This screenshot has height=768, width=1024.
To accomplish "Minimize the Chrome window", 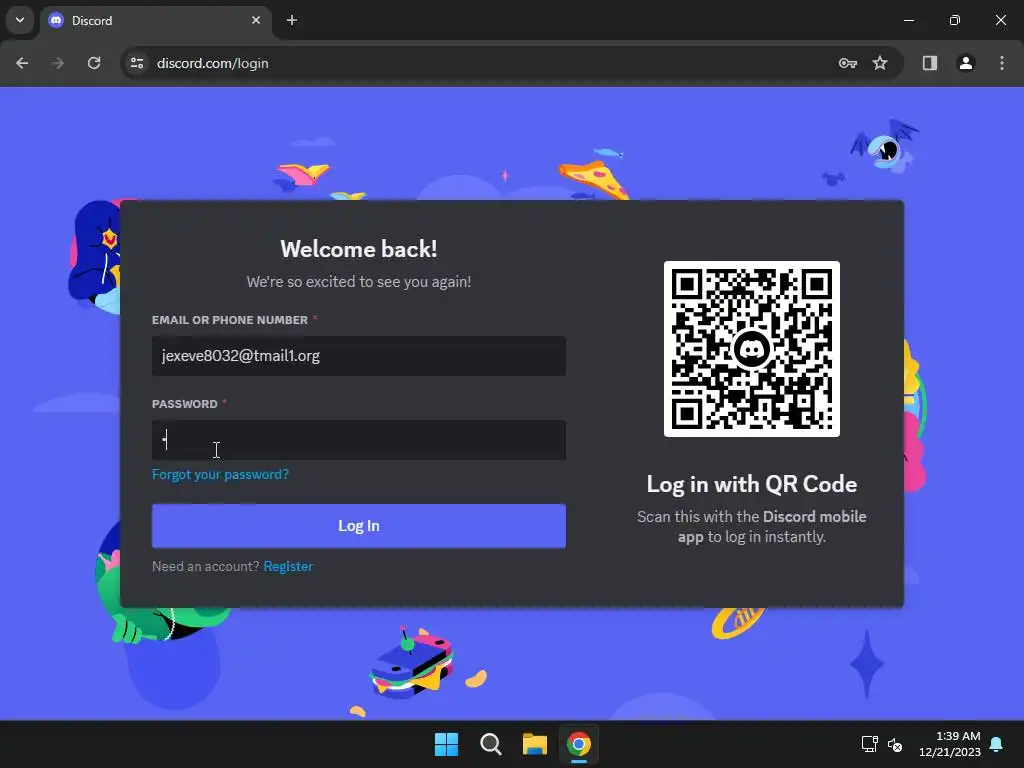I will point(908,20).
